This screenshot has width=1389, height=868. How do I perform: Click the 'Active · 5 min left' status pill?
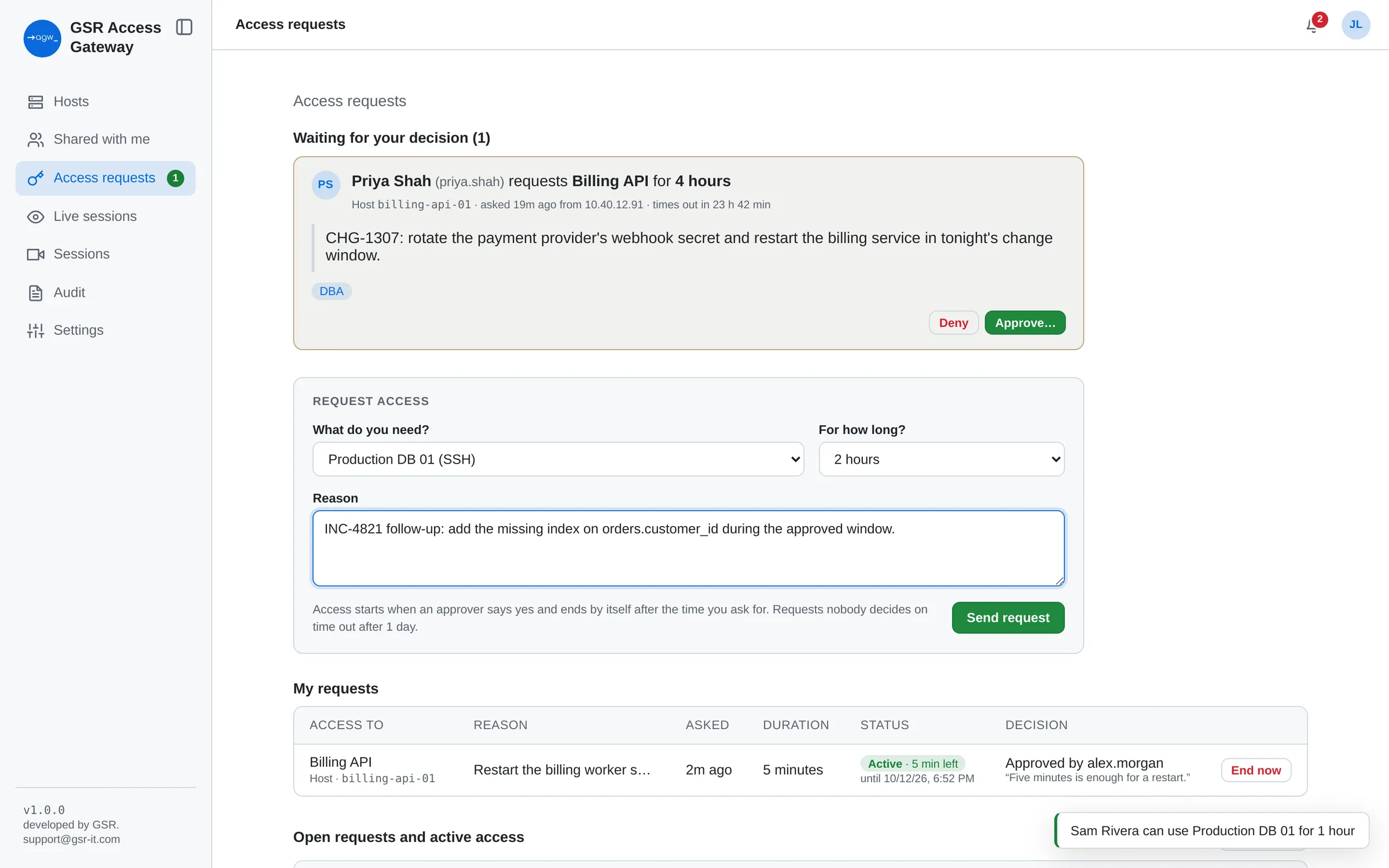(x=913, y=764)
